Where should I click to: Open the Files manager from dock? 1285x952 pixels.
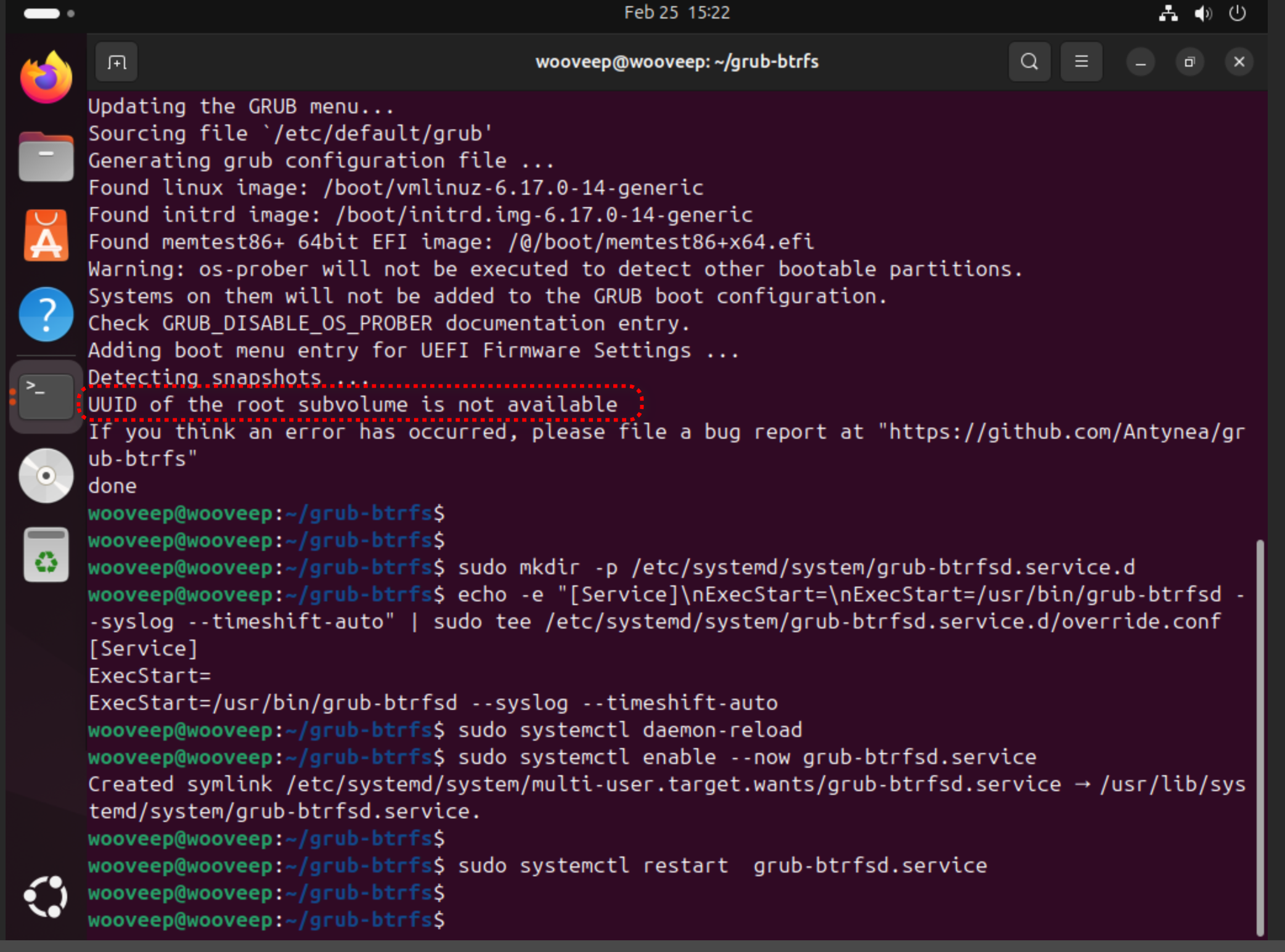click(x=46, y=157)
